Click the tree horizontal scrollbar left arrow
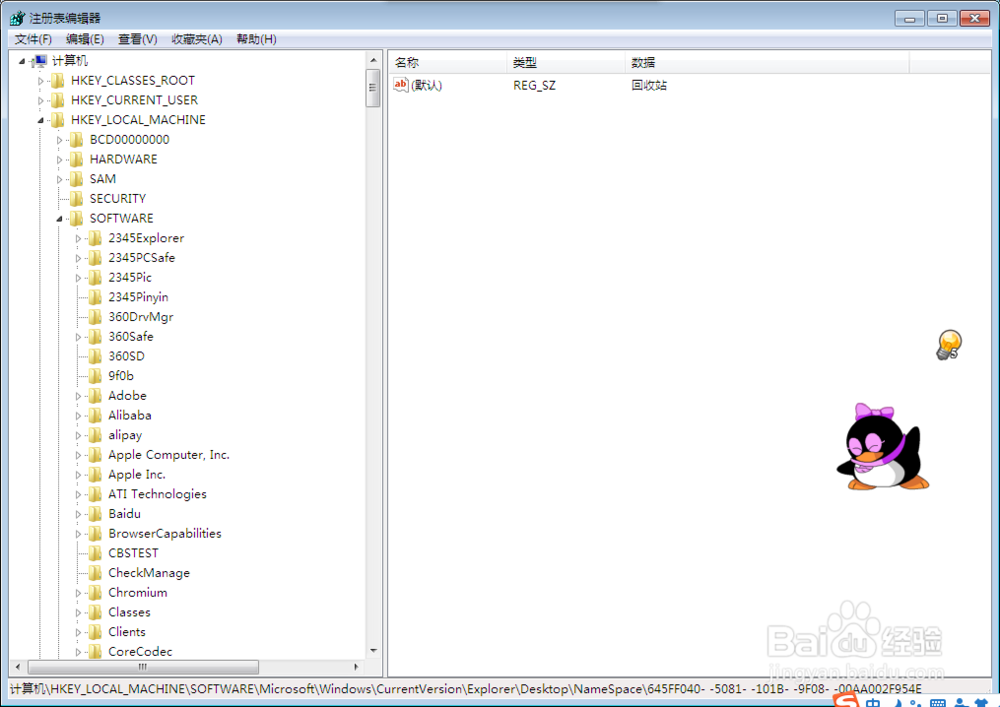The width and height of the screenshot is (1000, 707). [18, 667]
